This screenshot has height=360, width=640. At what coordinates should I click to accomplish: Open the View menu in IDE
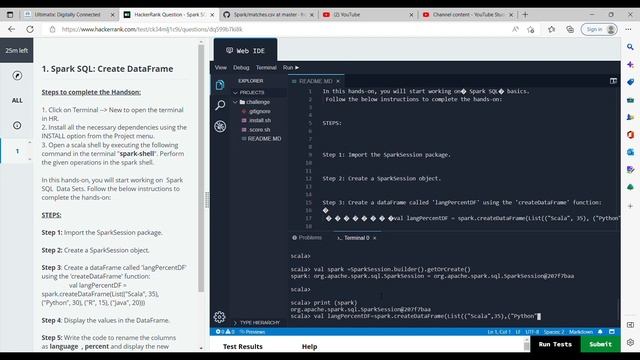pyautogui.click(x=221, y=67)
